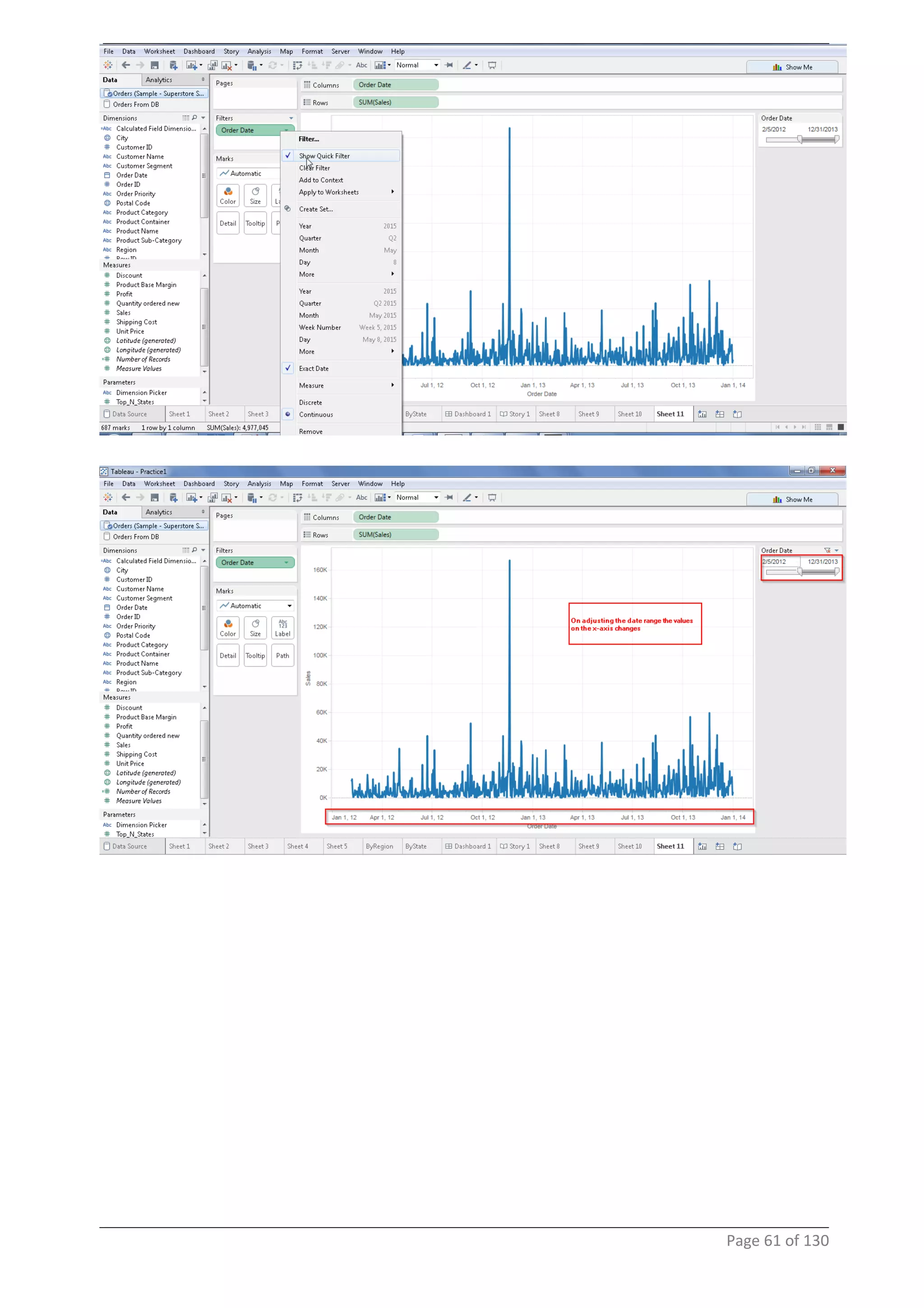This screenshot has width=924, height=1308.
Task: Select the Continuous radio option in menu
Action: 316,415
